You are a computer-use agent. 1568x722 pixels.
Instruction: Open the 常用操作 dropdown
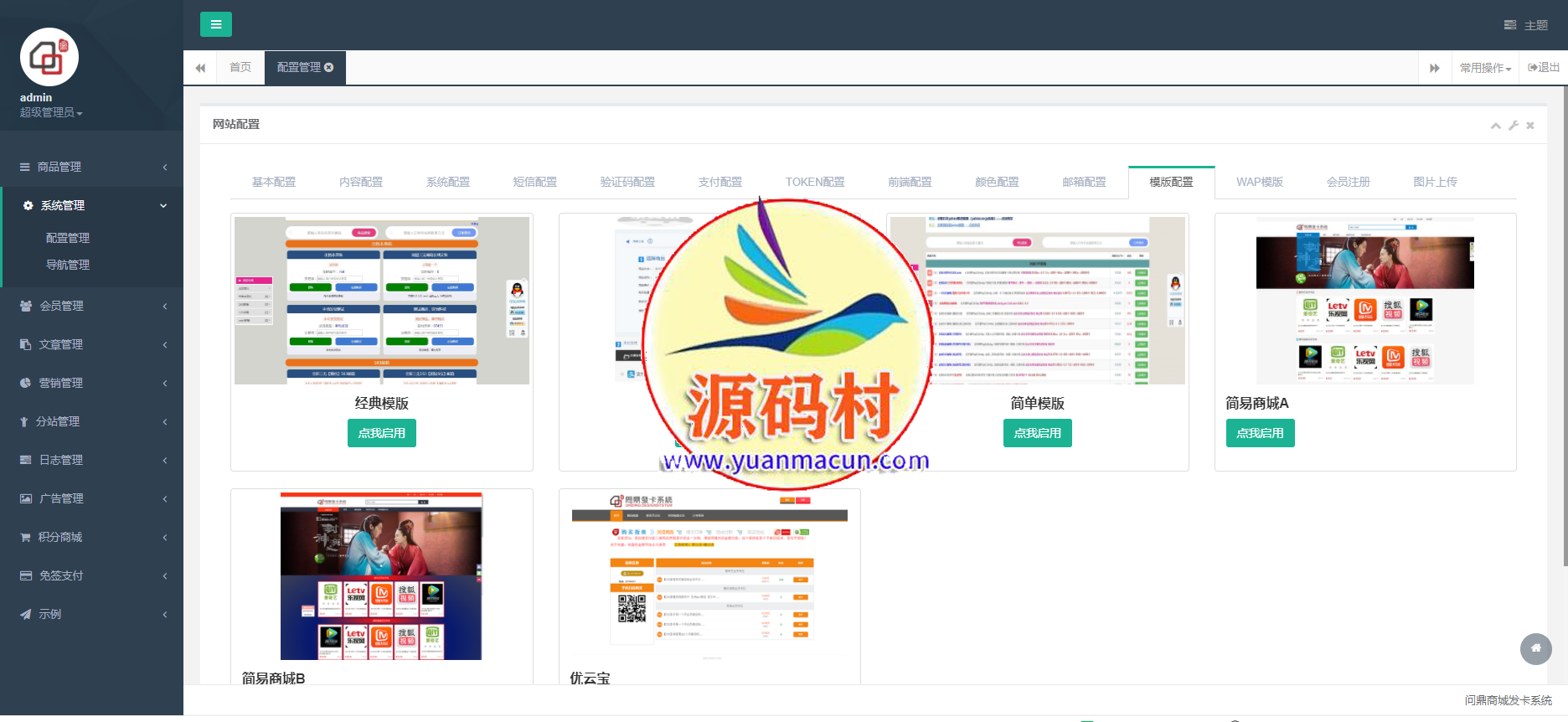coord(1485,68)
